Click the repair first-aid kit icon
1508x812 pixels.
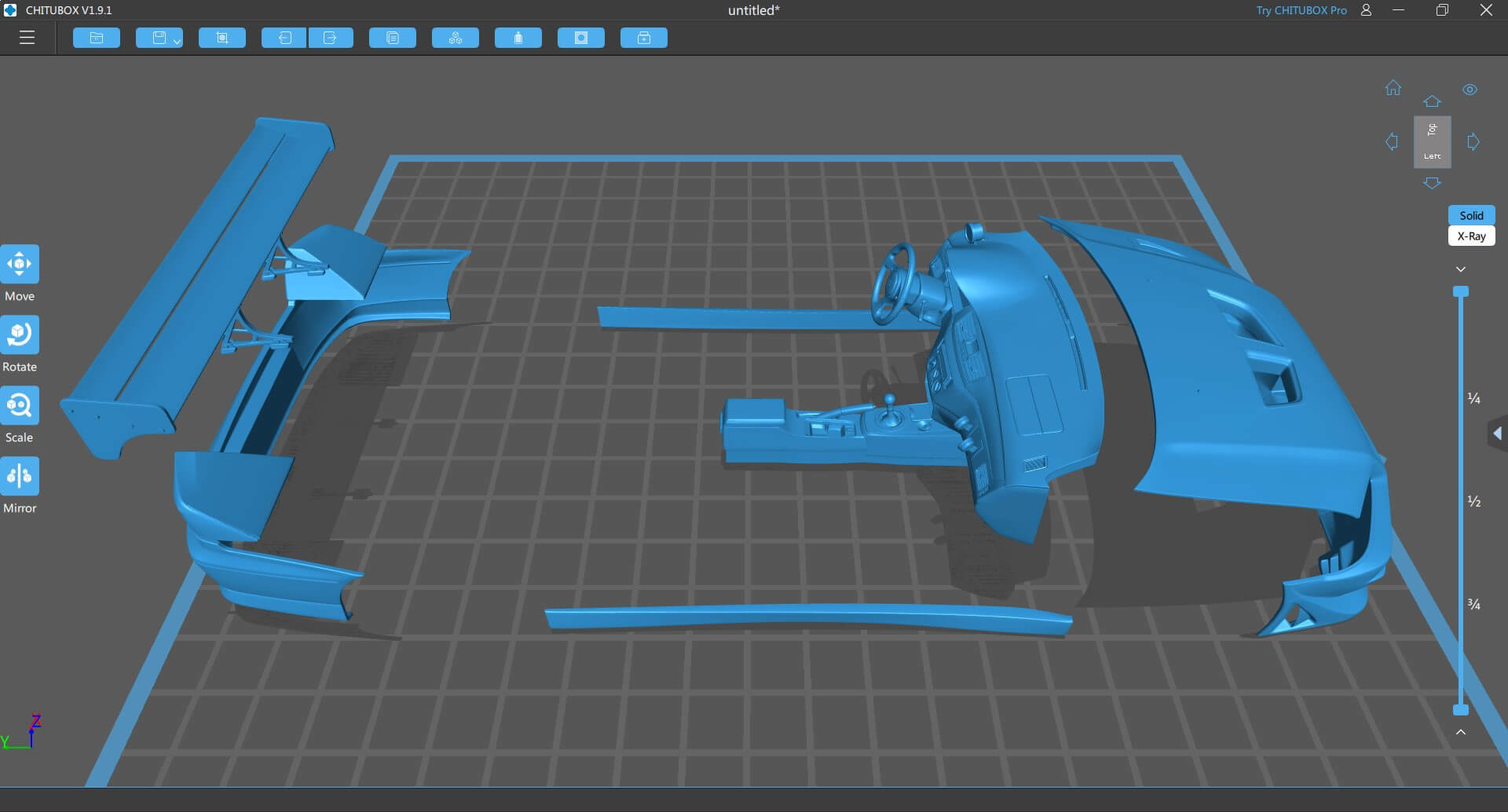tap(644, 38)
